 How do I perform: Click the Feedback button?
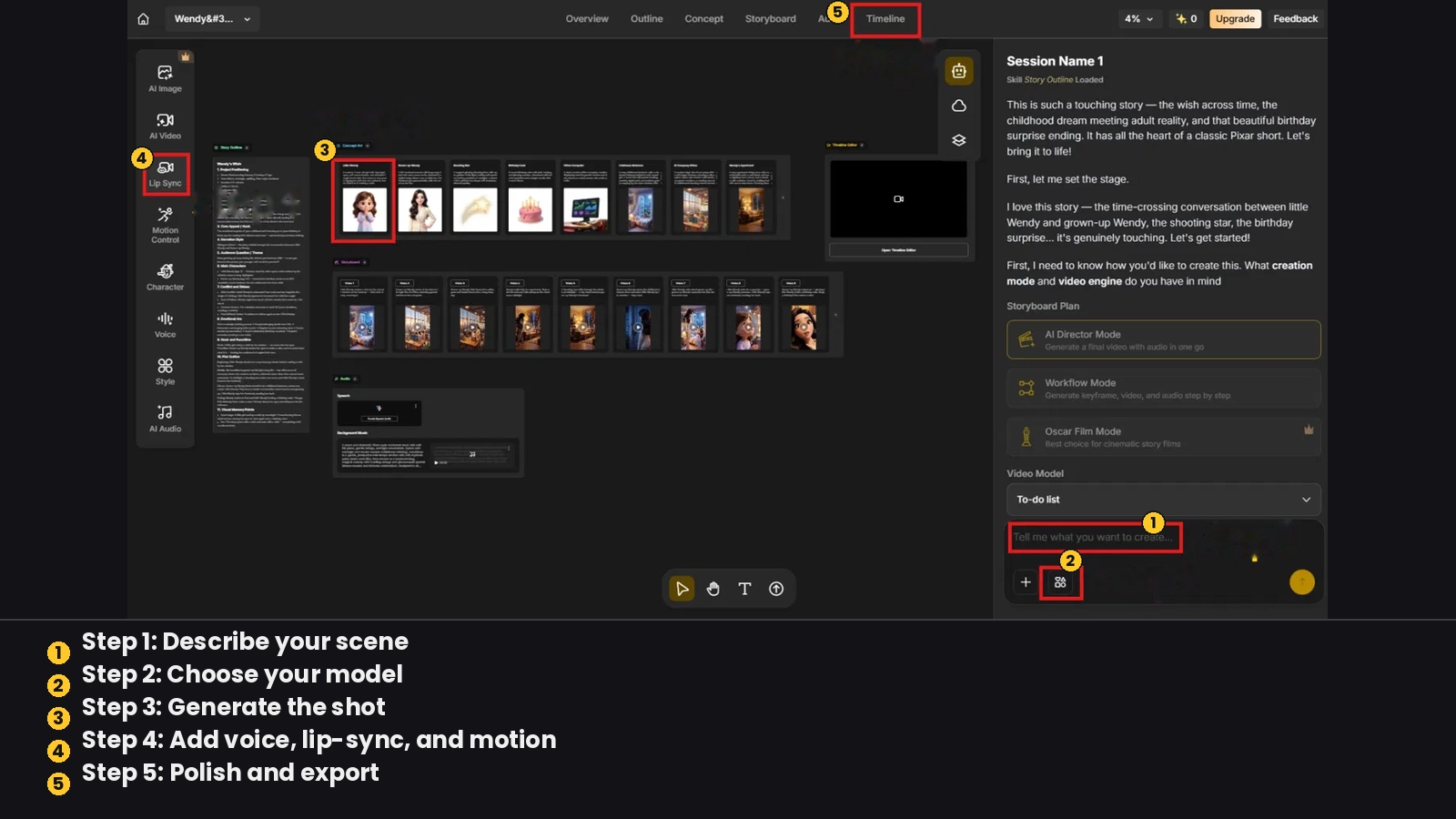(1295, 19)
